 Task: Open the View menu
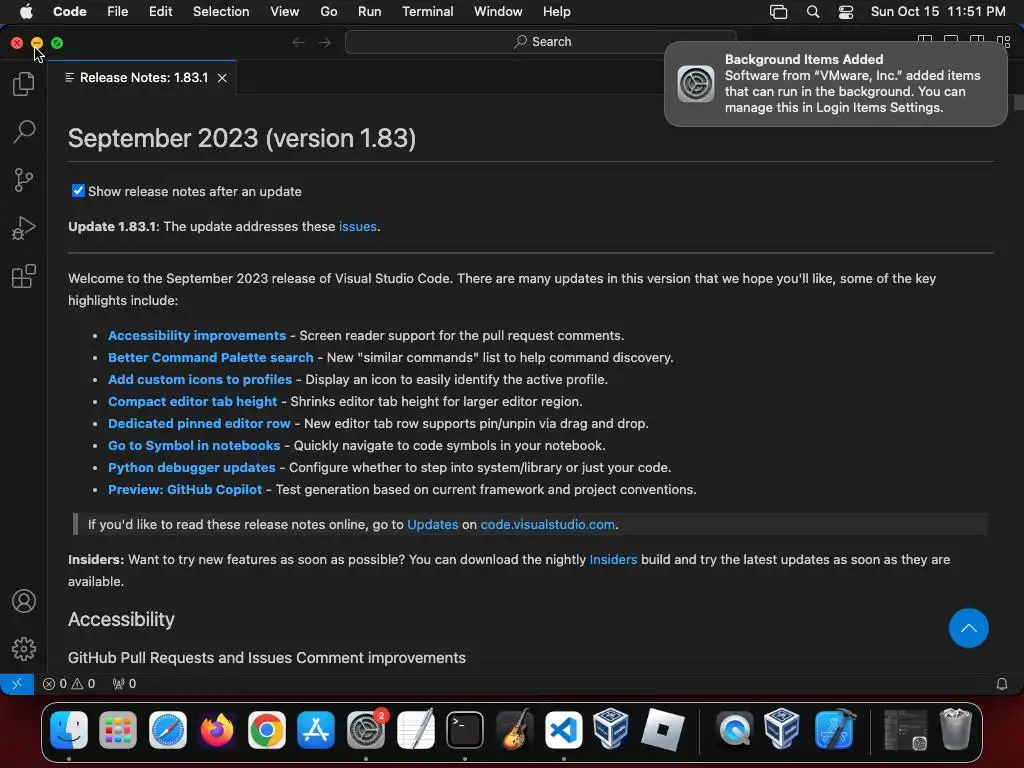[x=285, y=12]
